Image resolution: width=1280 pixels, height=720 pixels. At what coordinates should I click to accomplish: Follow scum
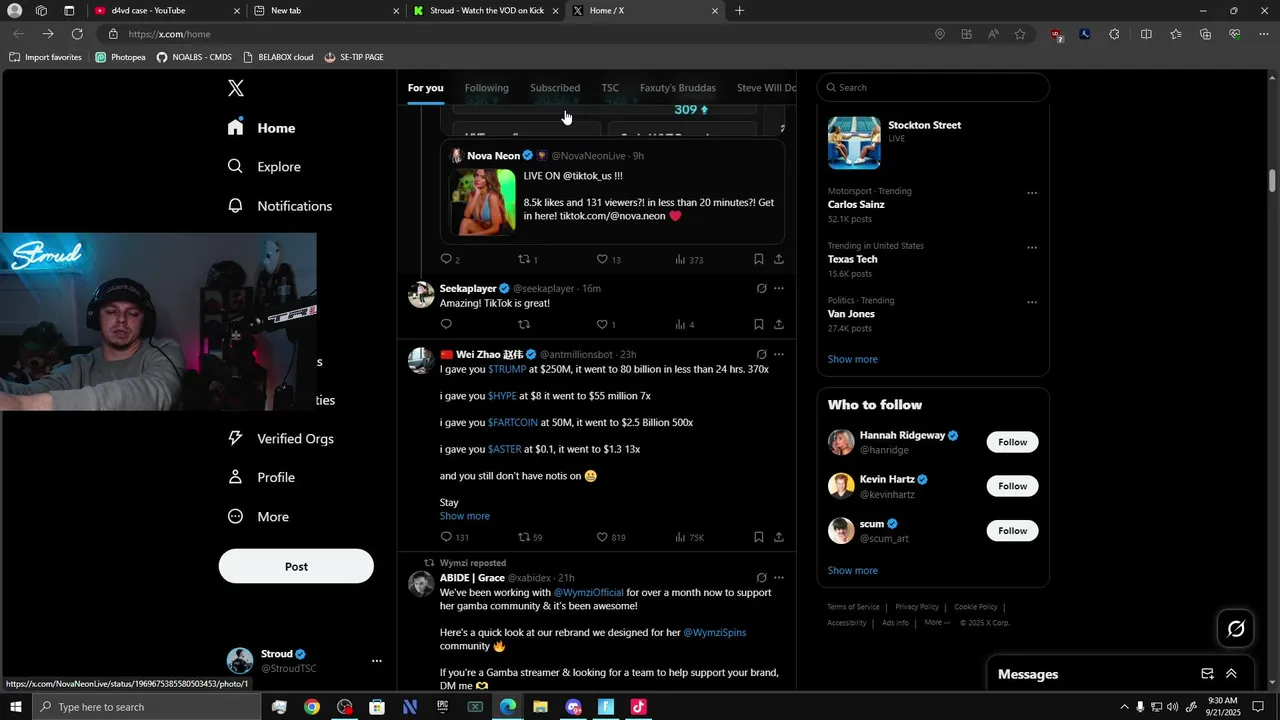[x=1012, y=531]
